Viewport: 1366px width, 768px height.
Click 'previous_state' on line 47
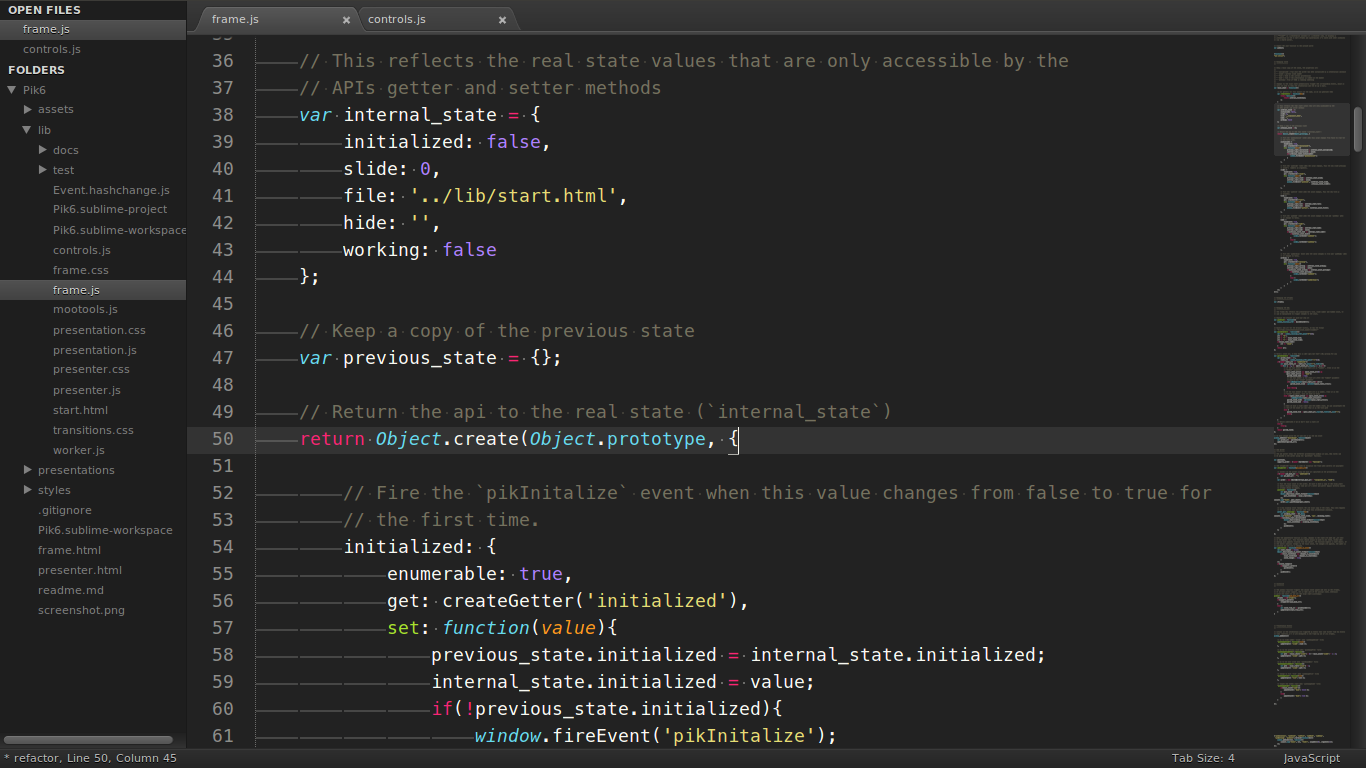pos(420,358)
